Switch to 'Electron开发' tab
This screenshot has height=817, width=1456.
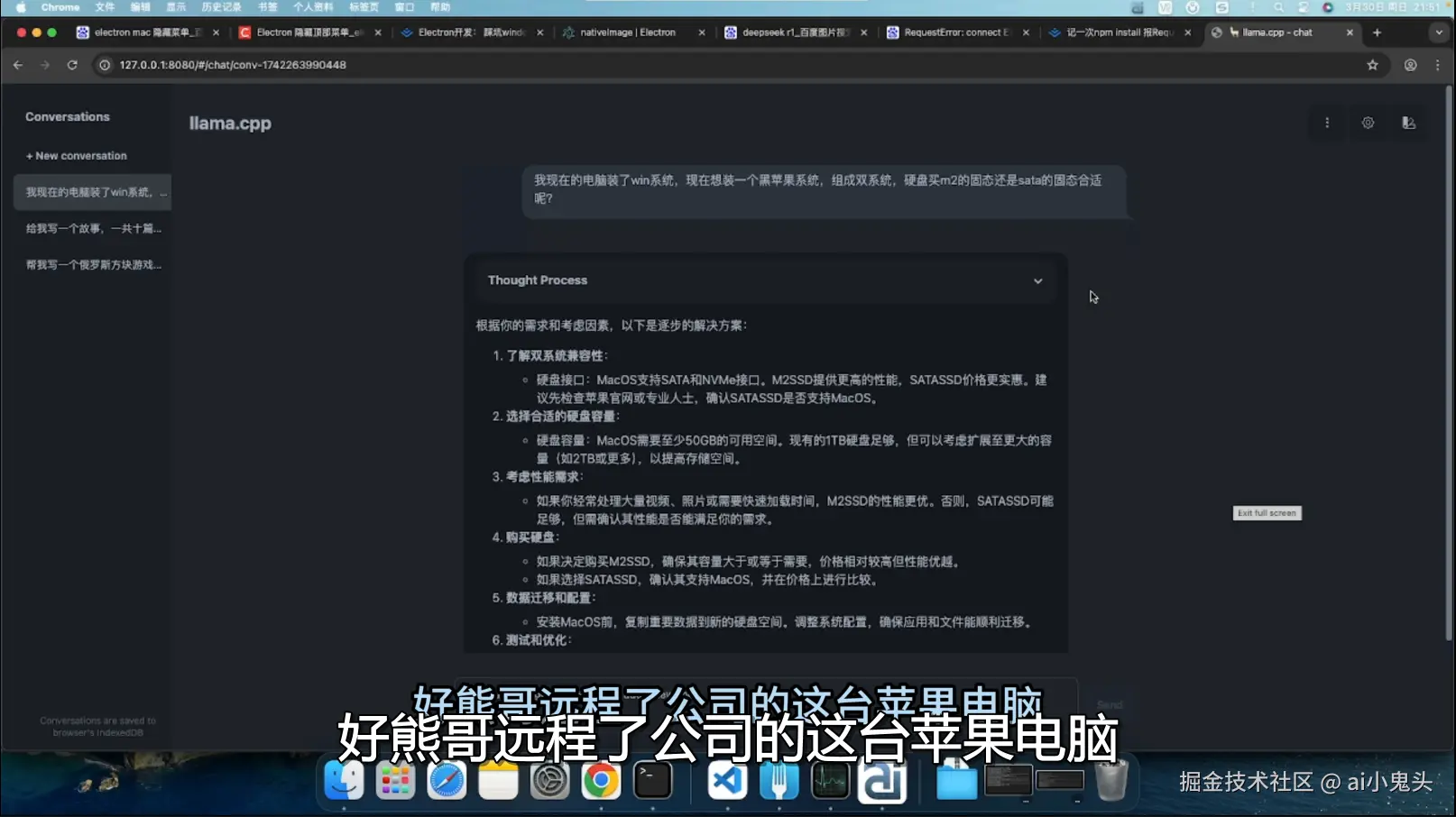click(x=472, y=32)
